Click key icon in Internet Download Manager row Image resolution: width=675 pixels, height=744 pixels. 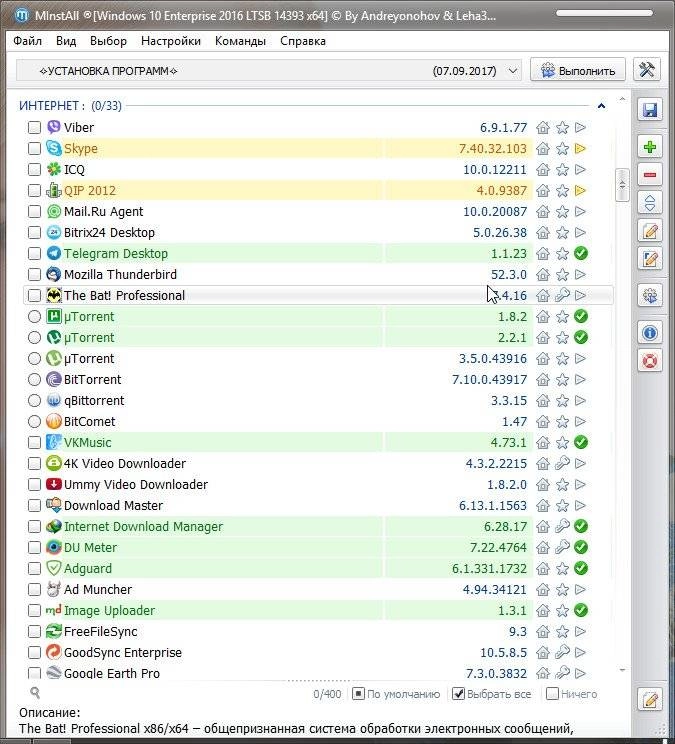pyautogui.click(x=562, y=526)
